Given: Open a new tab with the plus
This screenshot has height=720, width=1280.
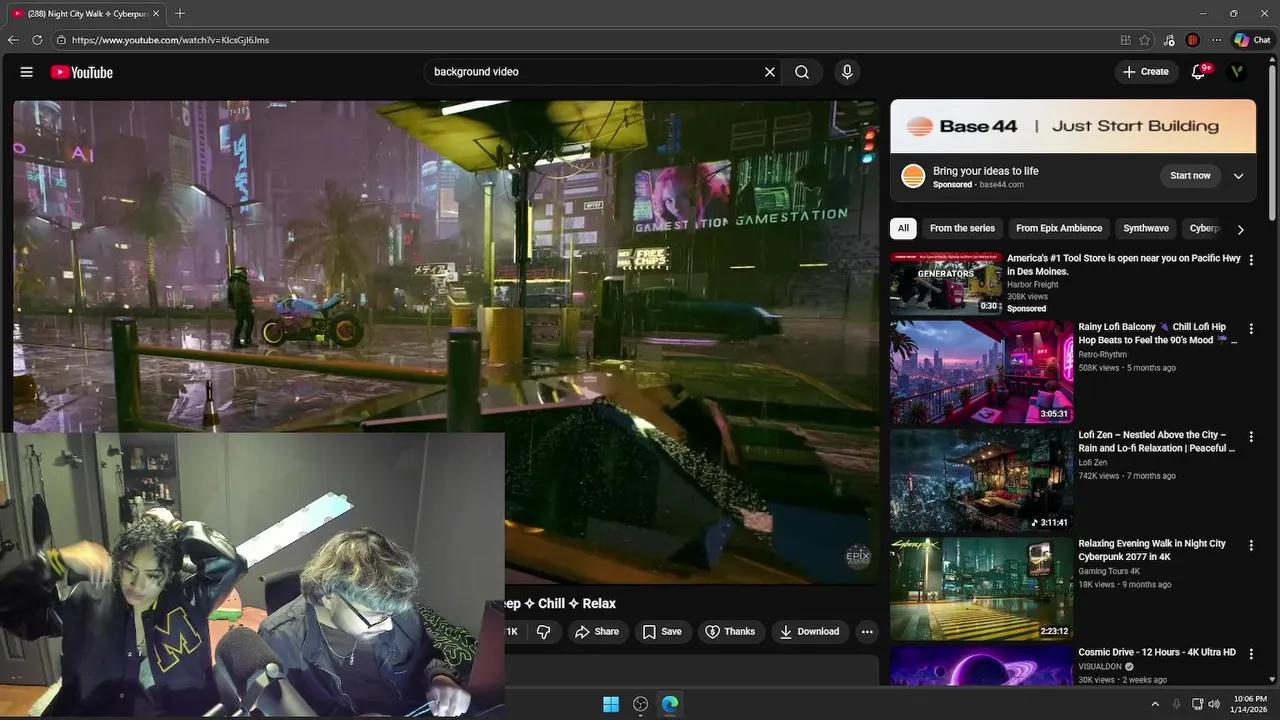Looking at the screenshot, I should 180,14.
